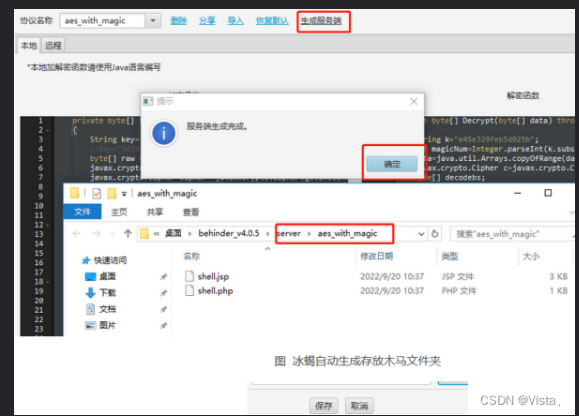Click the properties checkmark icon in title bar
The height and width of the screenshot is (416, 579).
point(97,193)
